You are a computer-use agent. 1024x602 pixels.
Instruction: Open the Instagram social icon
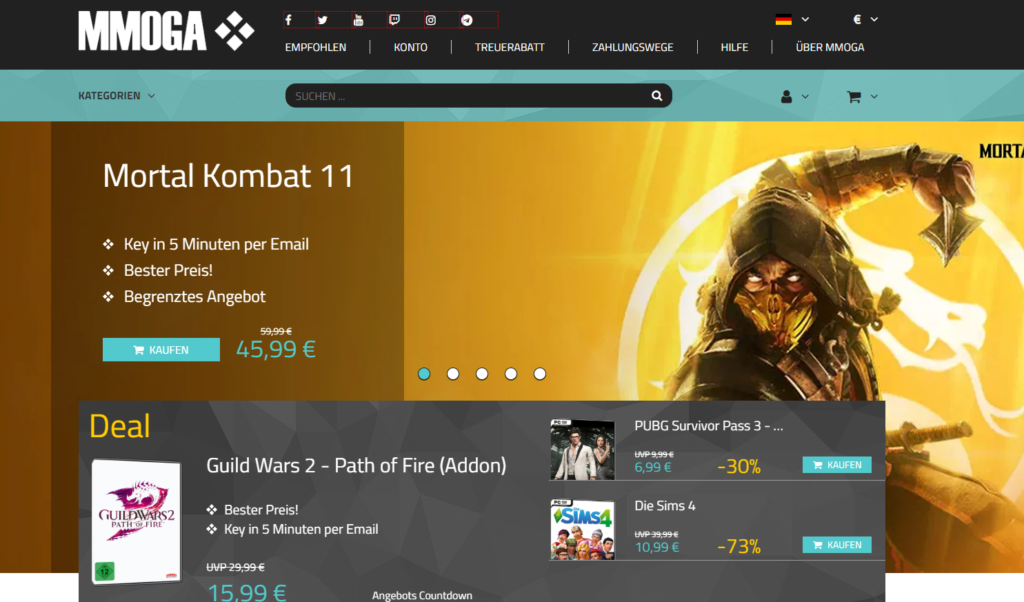click(x=430, y=20)
